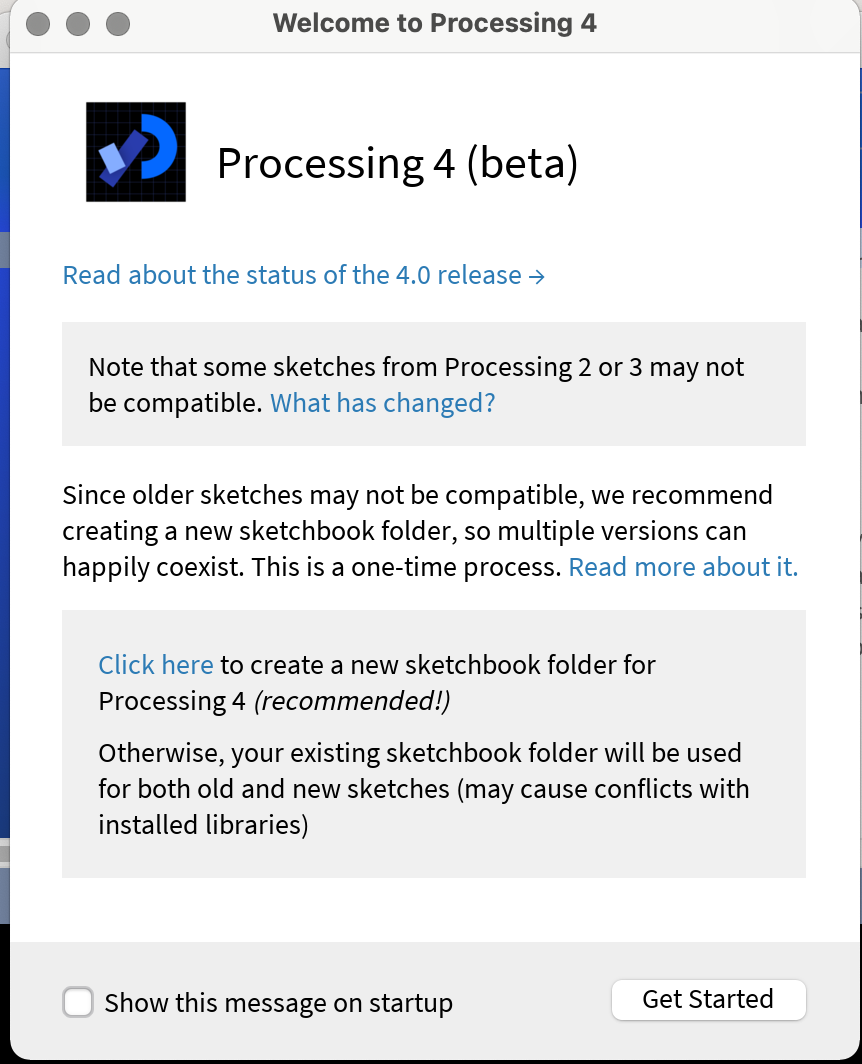Click the Processing 4 logo icon

tap(135, 151)
